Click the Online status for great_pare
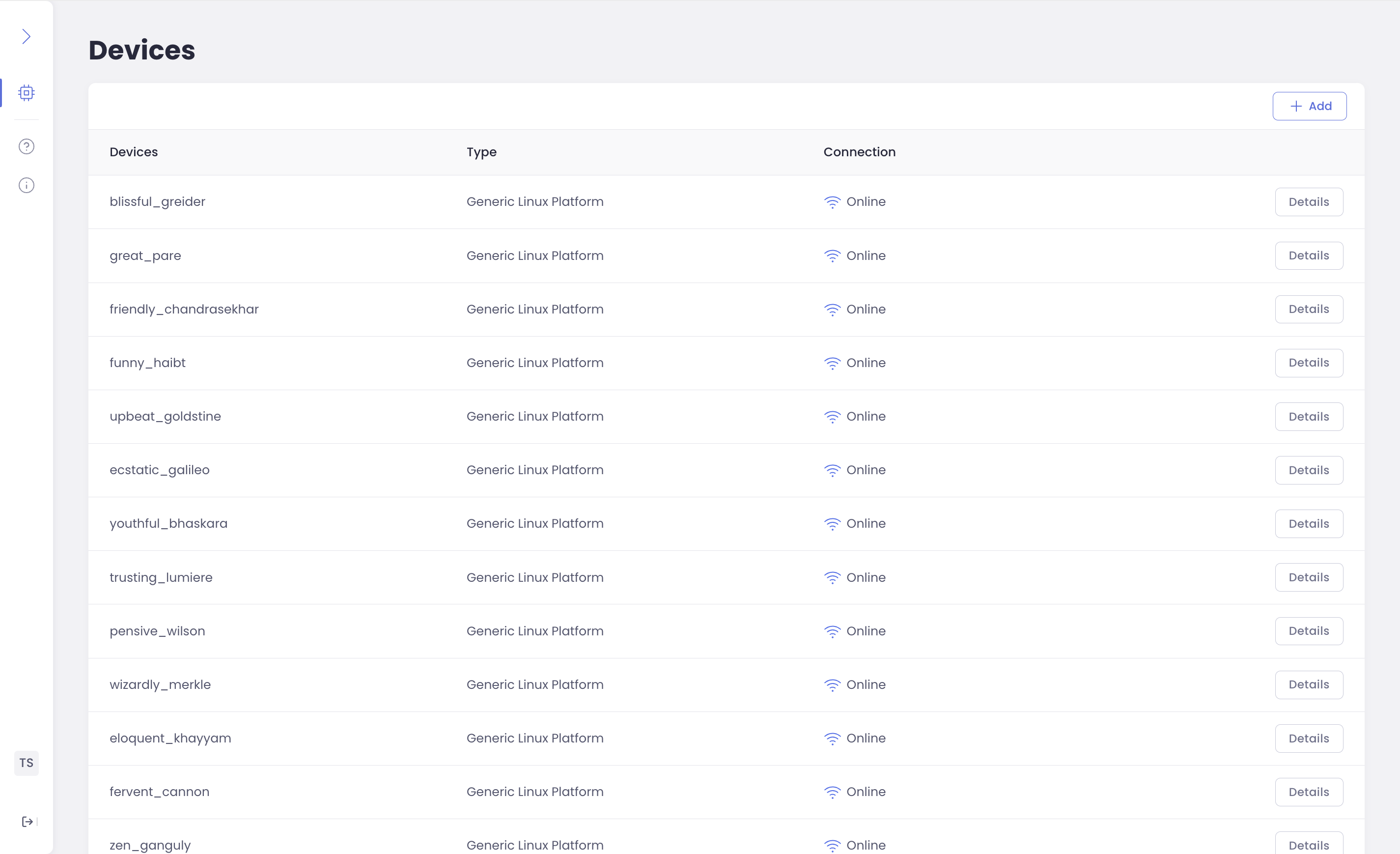Image resolution: width=1400 pixels, height=854 pixels. [x=866, y=256]
